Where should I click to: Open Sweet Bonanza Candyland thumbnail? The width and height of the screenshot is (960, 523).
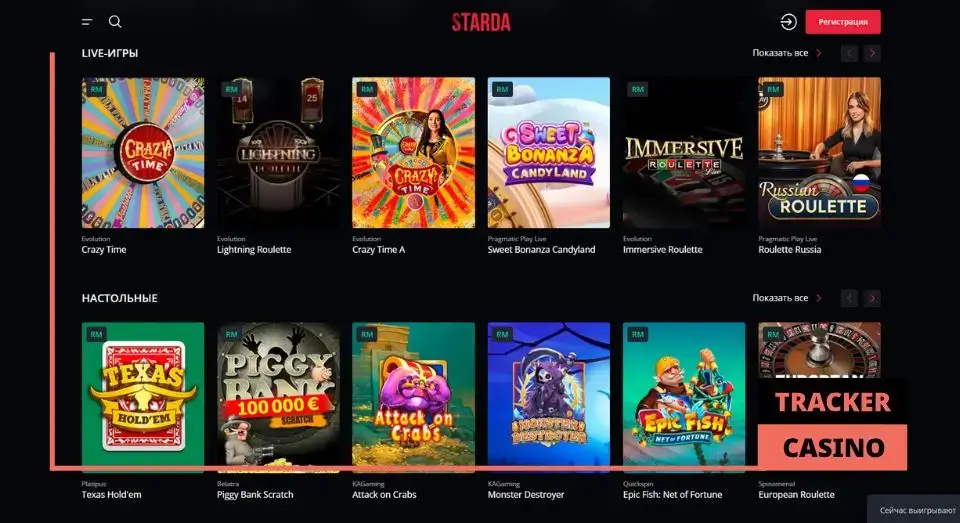pos(549,152)
